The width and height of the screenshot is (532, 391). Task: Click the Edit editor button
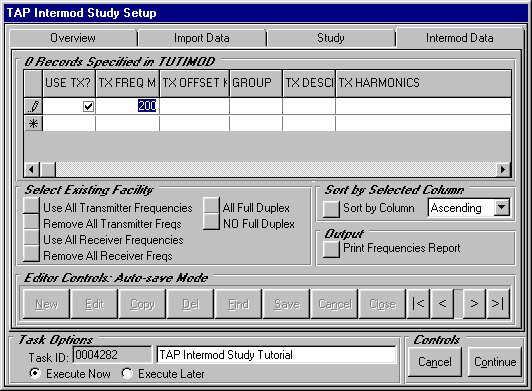(94, 303)
